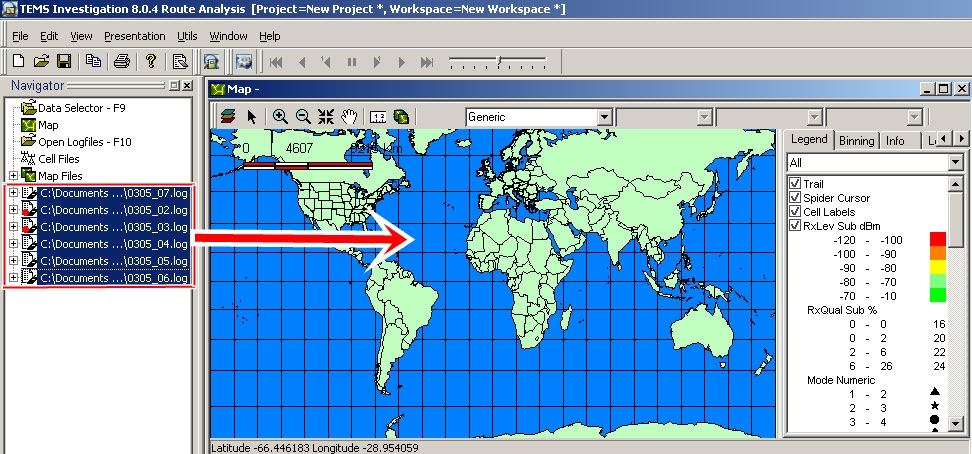The width and height of the screenshot is (972, 454).
Task: Uncheck the Spider Cursor checkbox
Action: click(x=795, y=198)
